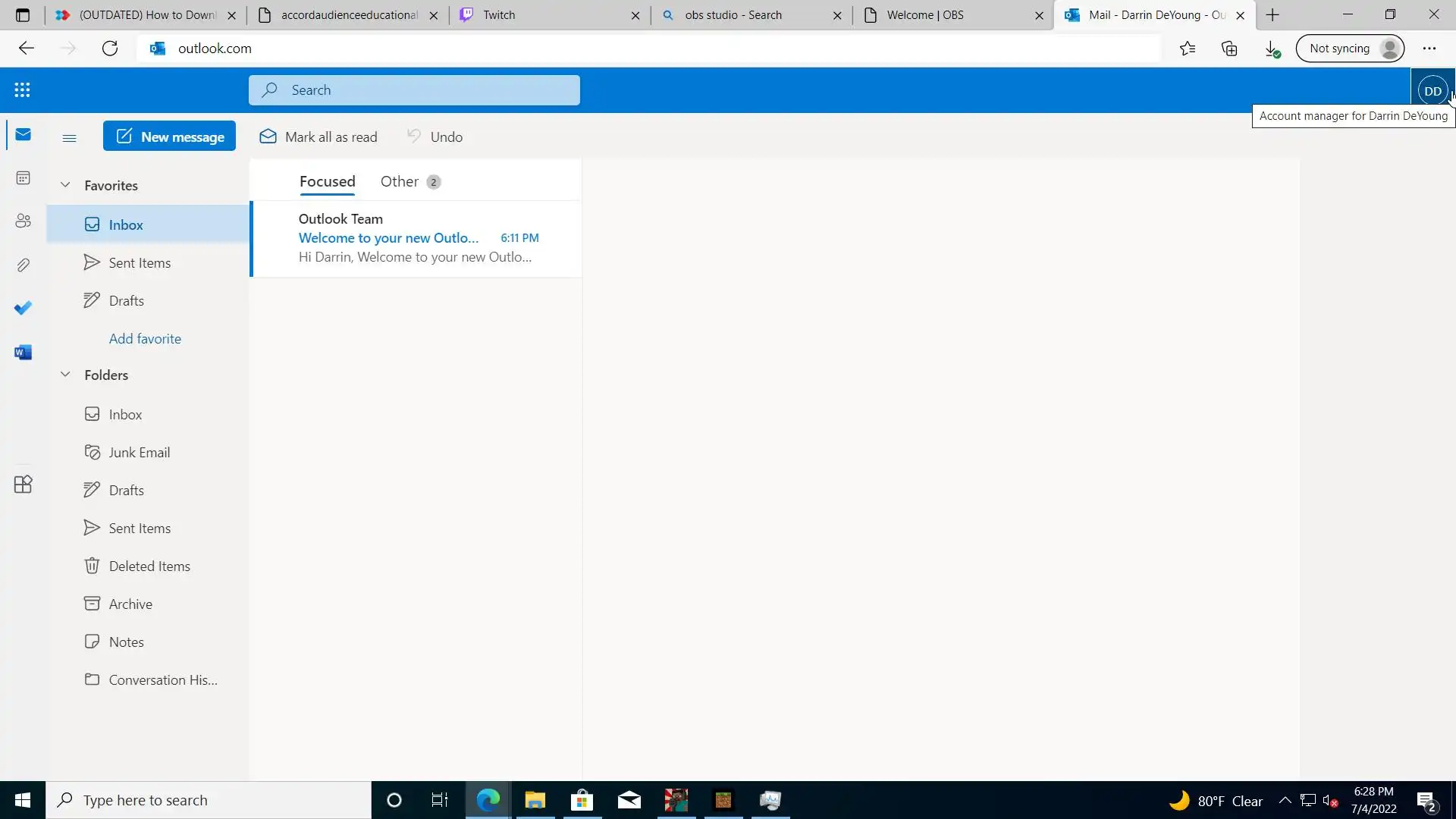Open the Junk Email folder
Screen dimensions: 1456x819
pyautogui.click(x=139, y=453)
